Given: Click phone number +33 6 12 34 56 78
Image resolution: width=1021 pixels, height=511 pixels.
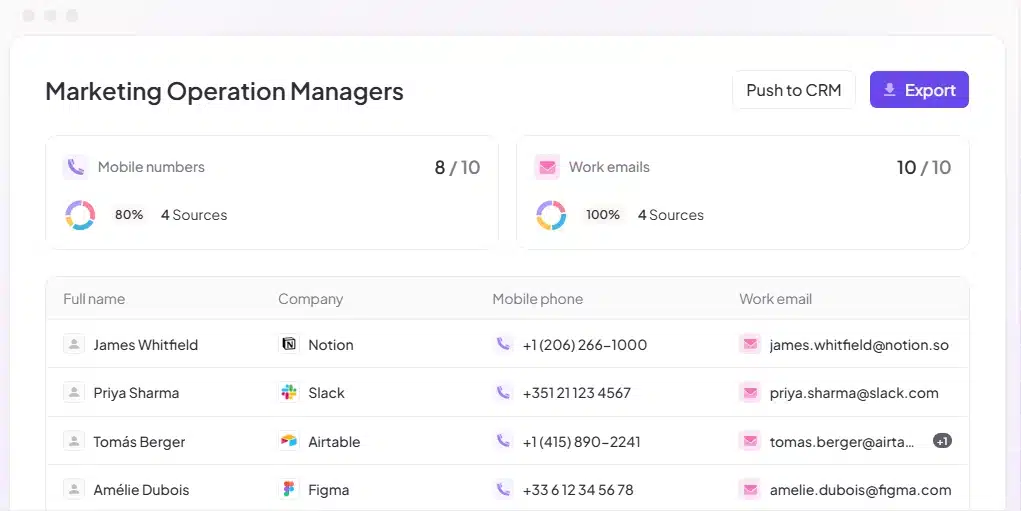Looking at the screenshot, I should coord(578,490).
